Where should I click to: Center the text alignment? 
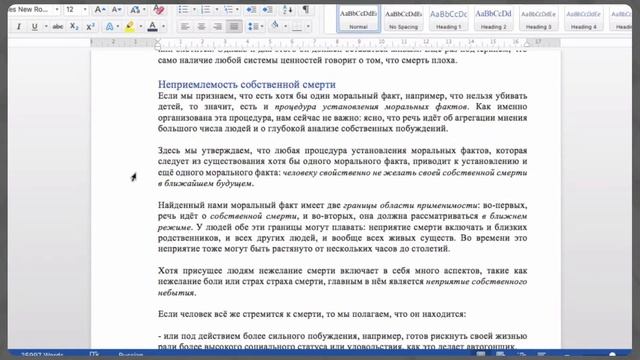click(x=201, y=27)
